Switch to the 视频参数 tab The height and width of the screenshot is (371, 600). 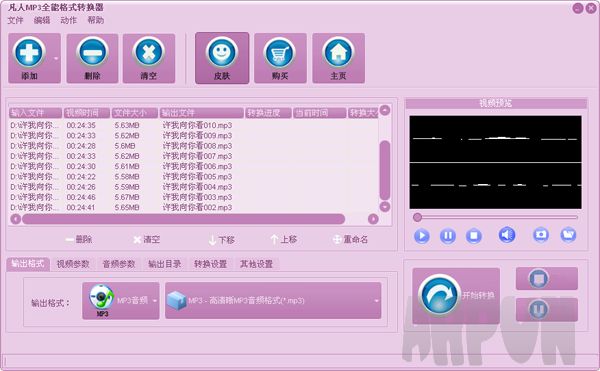tap(73, 264)
